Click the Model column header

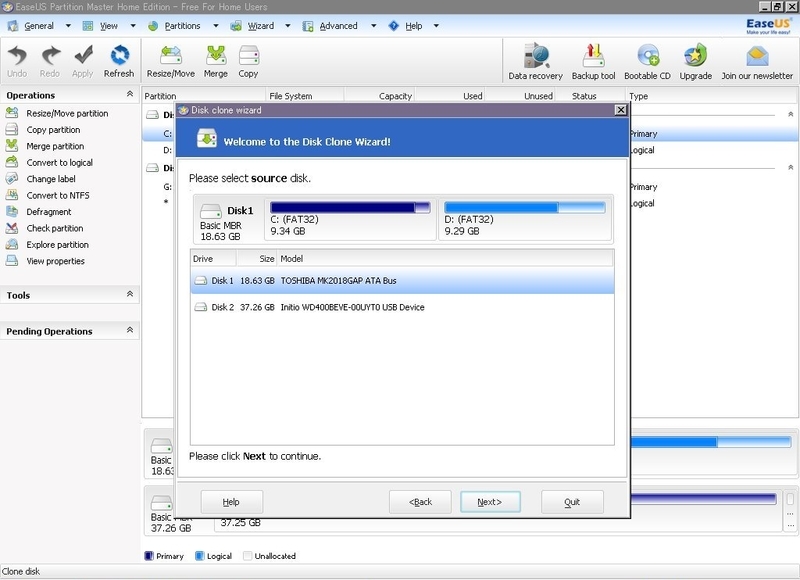(445, 259)
